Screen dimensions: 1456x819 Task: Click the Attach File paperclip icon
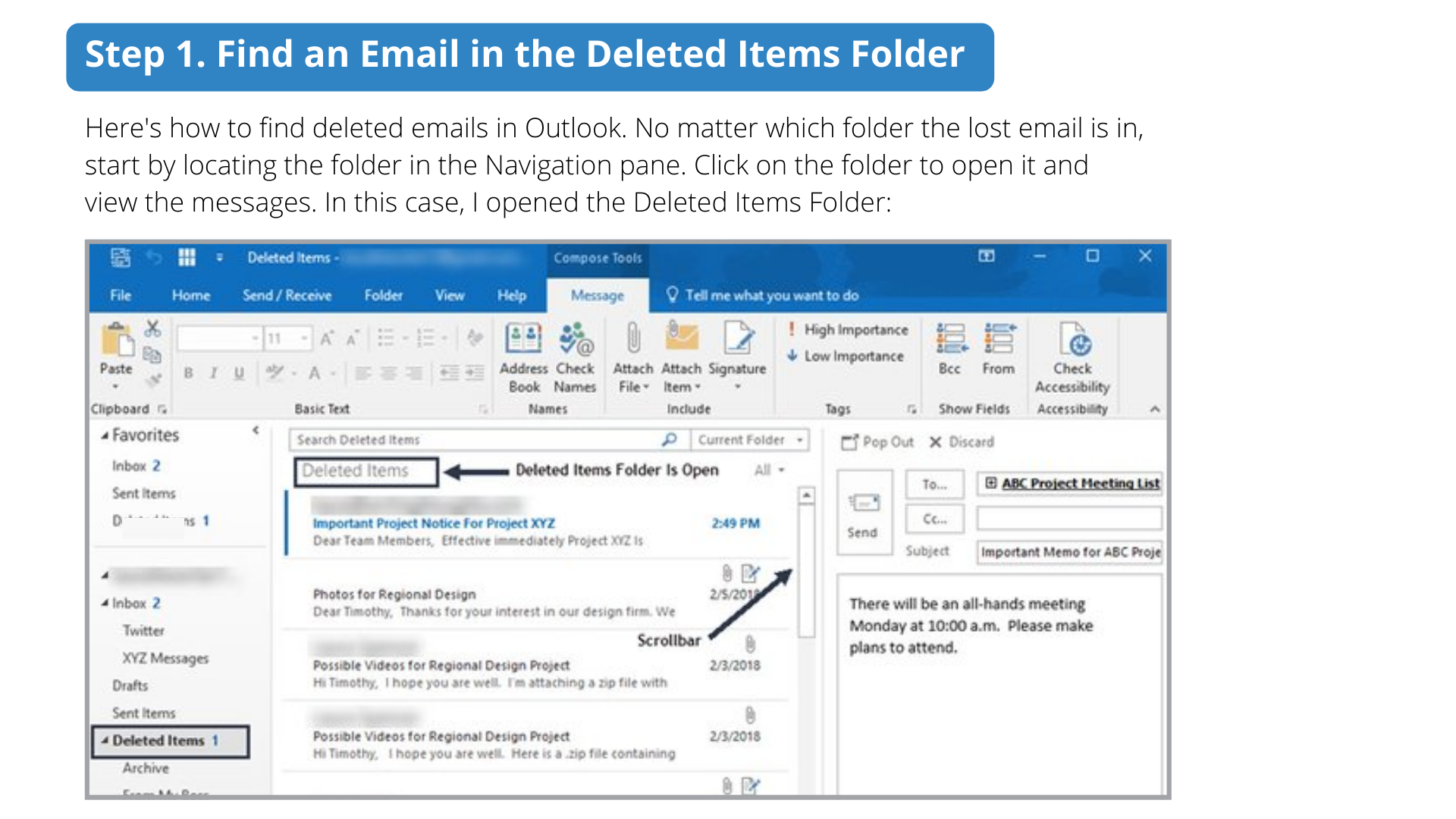(633, 339)
